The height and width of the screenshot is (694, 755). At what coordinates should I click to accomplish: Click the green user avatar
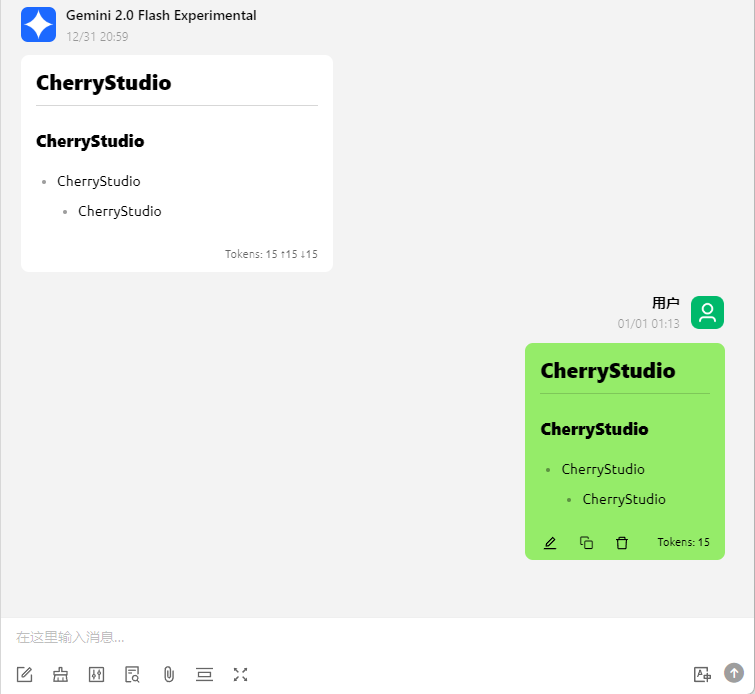[707, 313]
